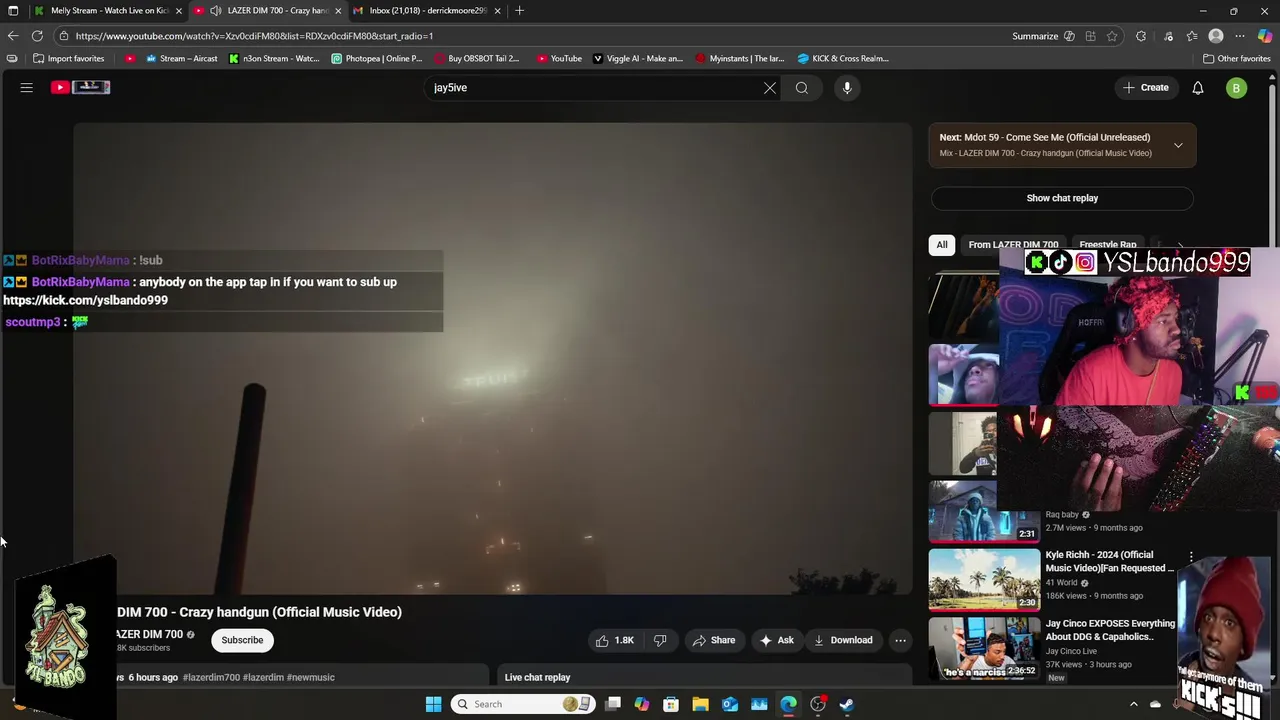Open the Stream – Aircast bookmark
Screen dimensions: 1280x720
tap(181, 58)
